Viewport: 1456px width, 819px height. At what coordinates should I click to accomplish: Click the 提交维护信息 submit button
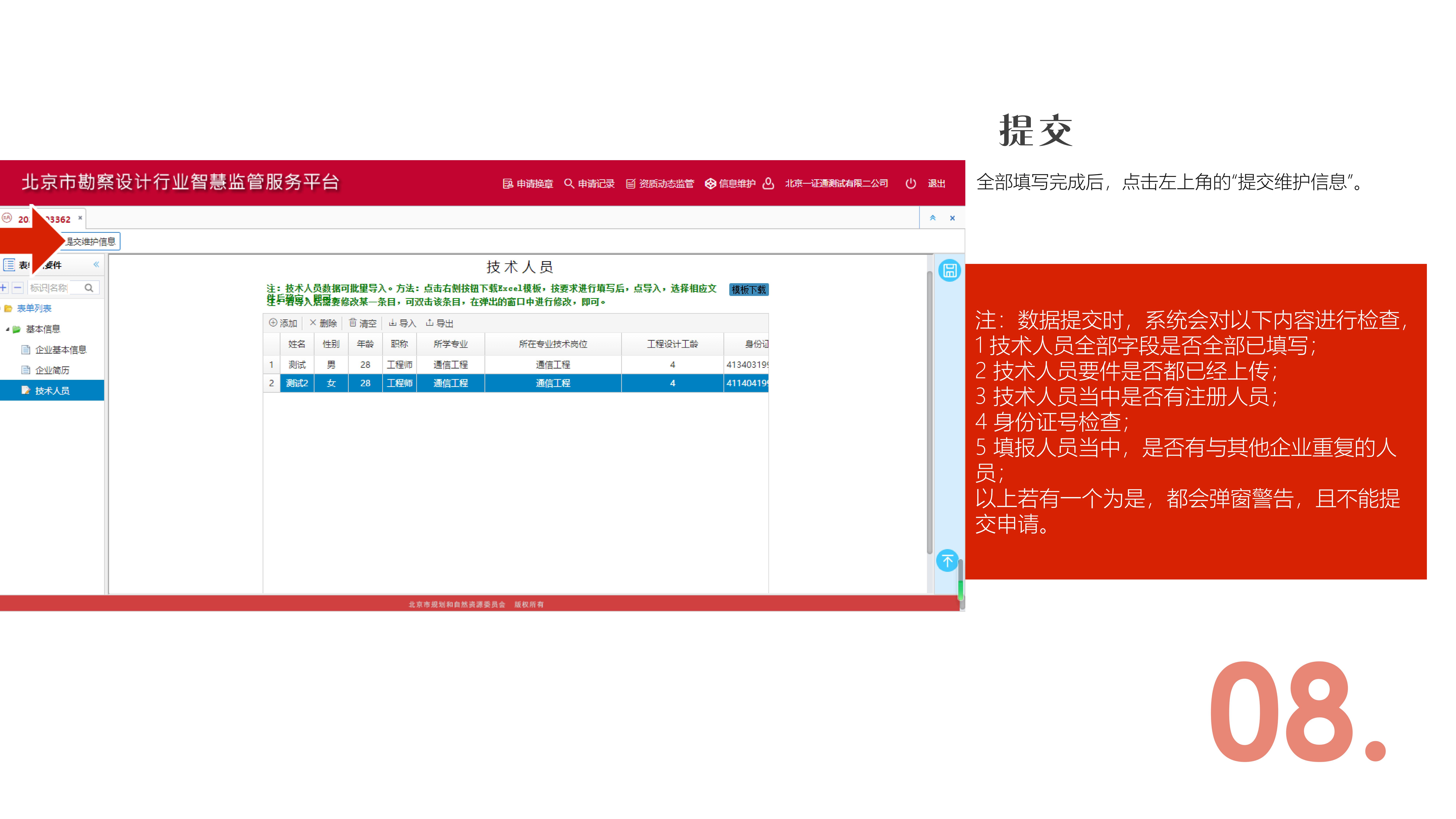click(x=90, y=241)
